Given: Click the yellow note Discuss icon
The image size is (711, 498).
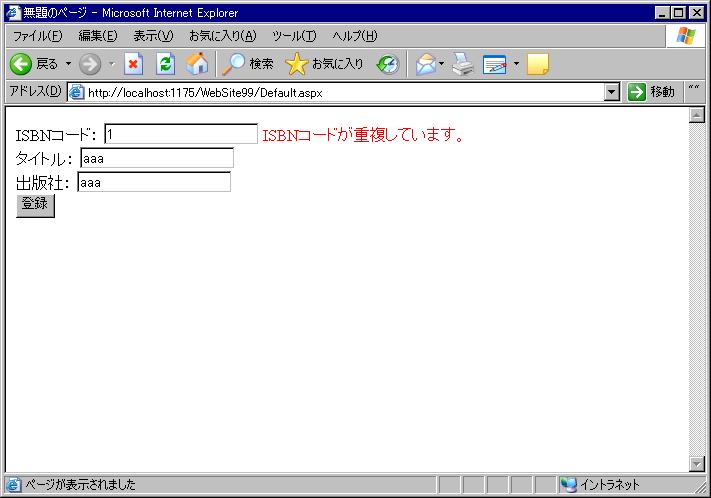Looking at the screenshot, I should 538,64.
